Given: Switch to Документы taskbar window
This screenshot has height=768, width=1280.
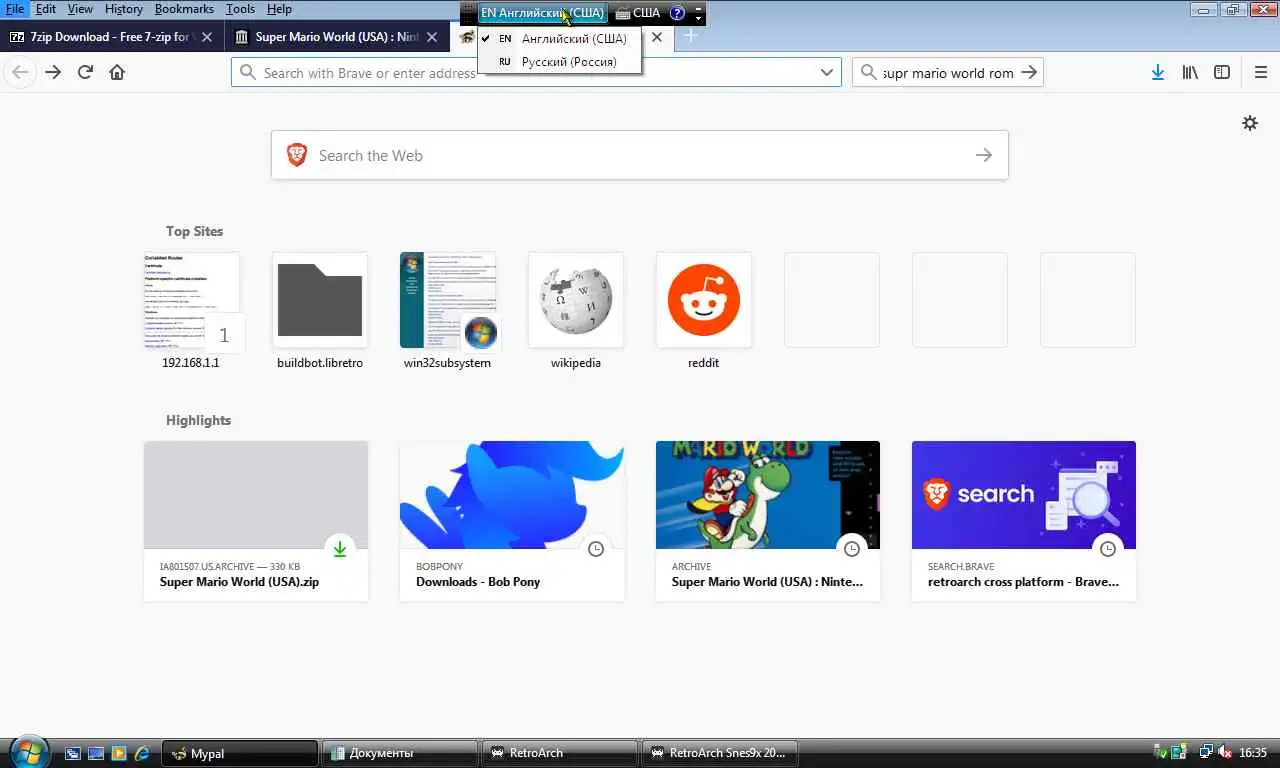Looking at the screenshot, I should (x=400, y=753).
